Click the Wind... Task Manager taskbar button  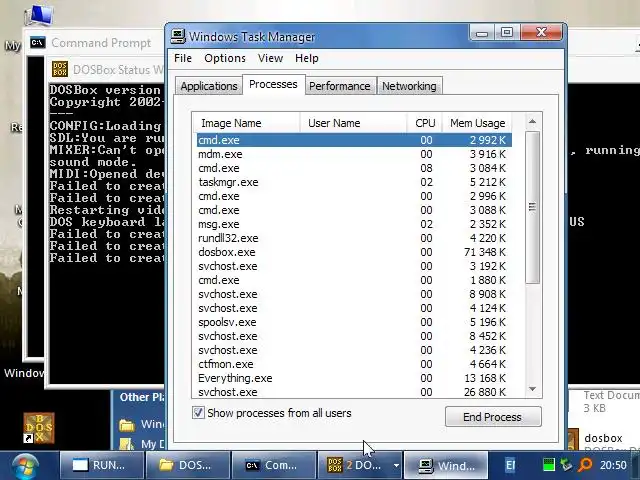446,465
